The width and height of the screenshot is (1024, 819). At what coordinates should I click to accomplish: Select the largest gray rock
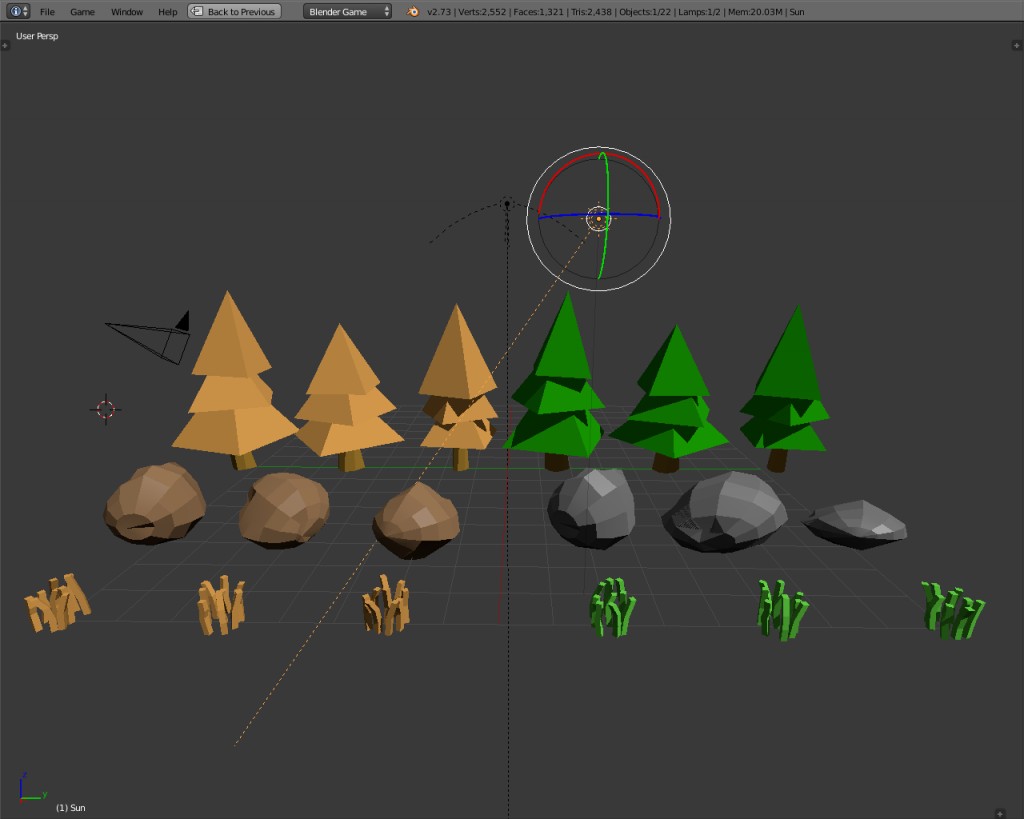coord(725,510)
